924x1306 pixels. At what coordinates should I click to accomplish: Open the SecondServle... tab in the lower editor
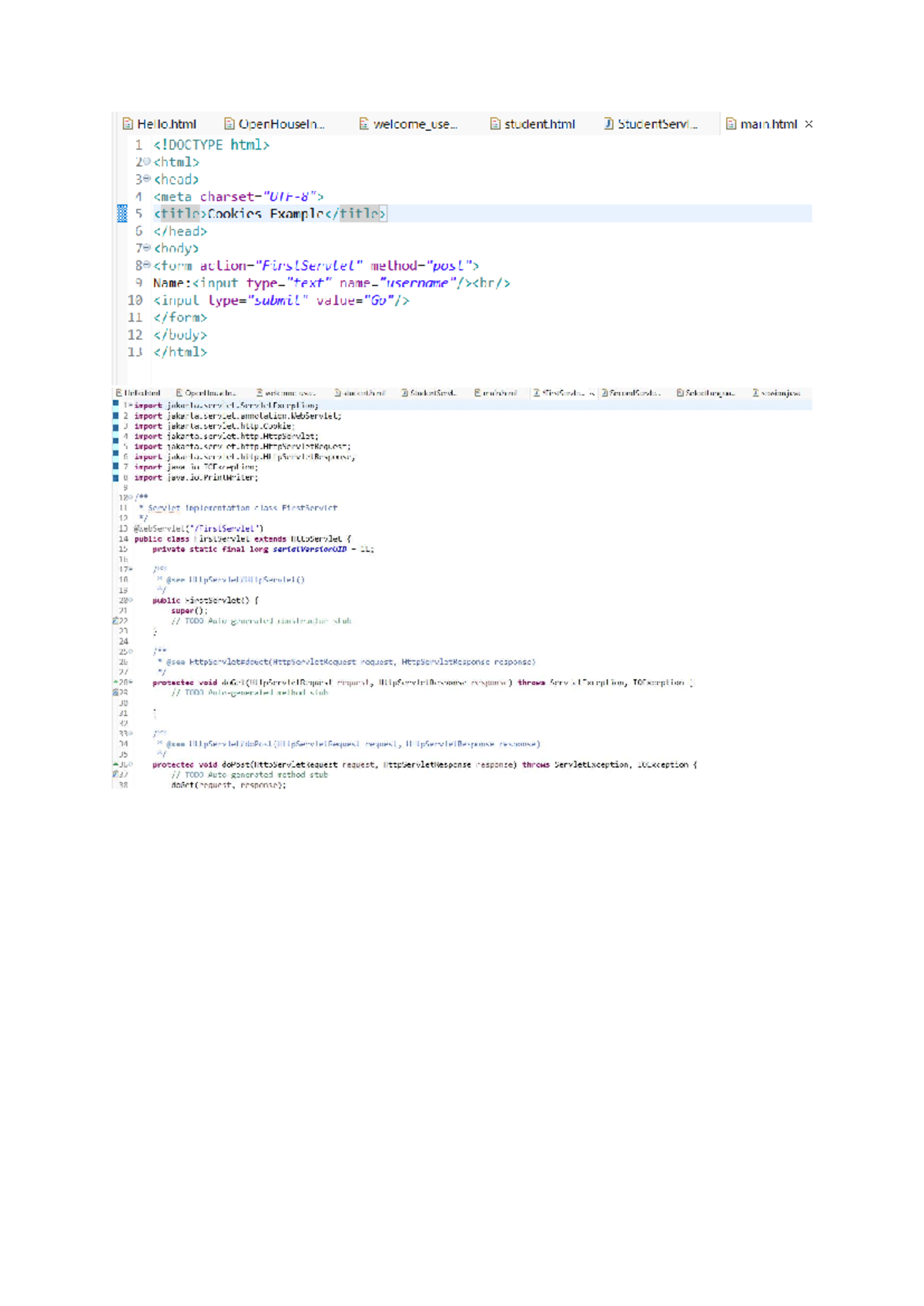pyautogui.click(x=630, y=393)
